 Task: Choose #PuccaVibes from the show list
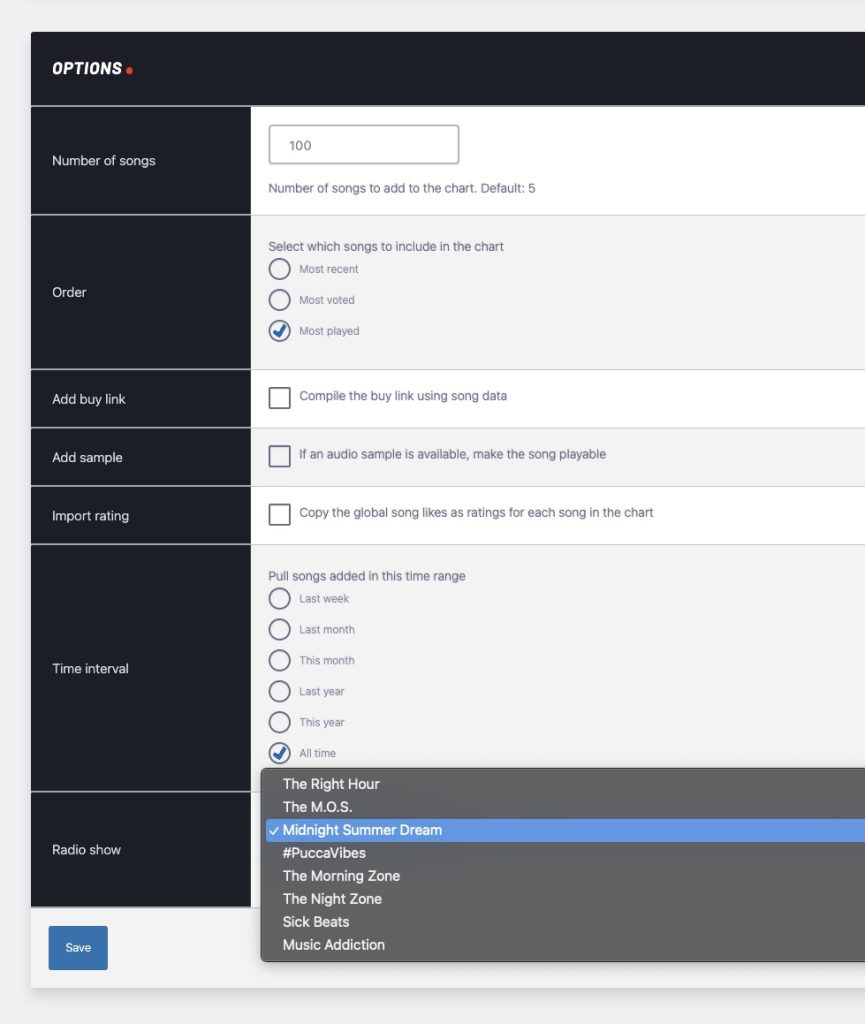[x=324, y=853]
